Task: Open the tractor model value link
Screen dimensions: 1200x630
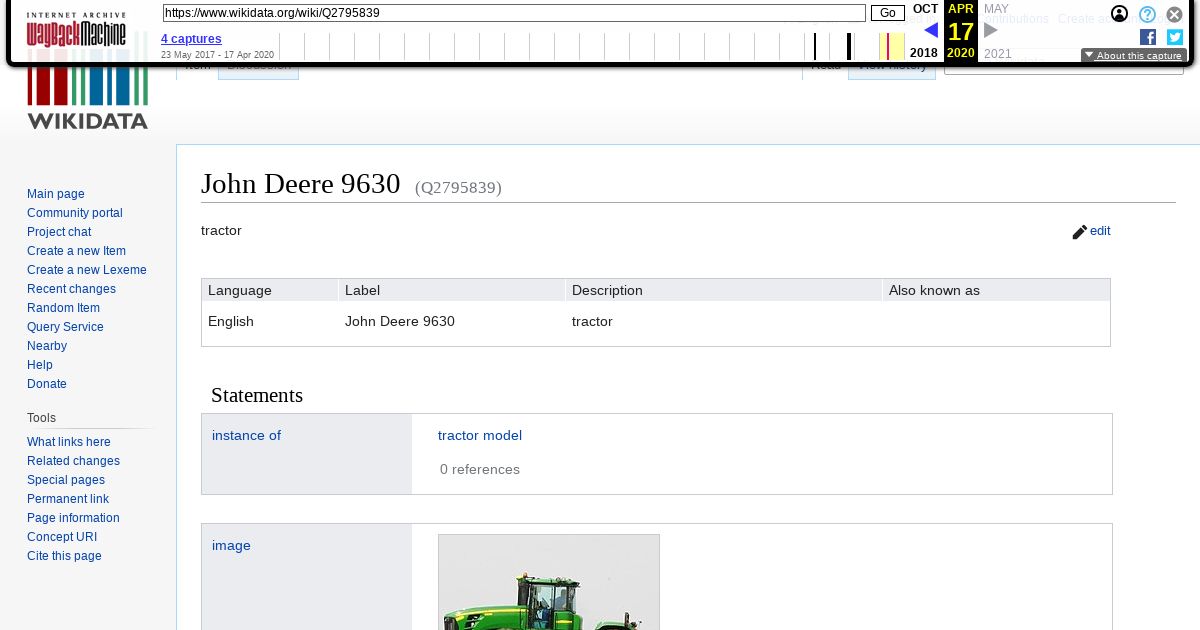Action: pyautogui.click(x=480, y=435)
